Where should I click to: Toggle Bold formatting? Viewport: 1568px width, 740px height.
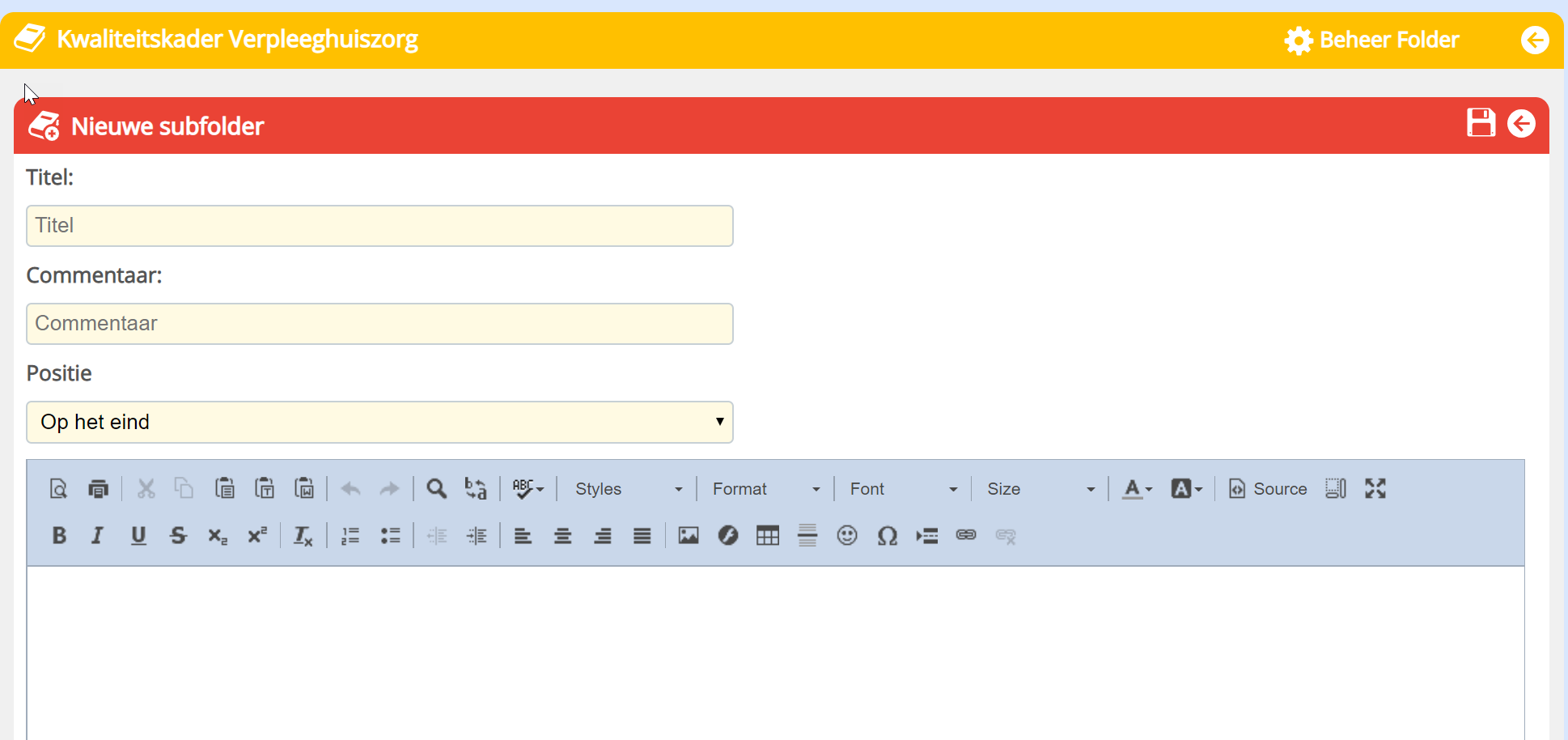click(x=59, y=536)
